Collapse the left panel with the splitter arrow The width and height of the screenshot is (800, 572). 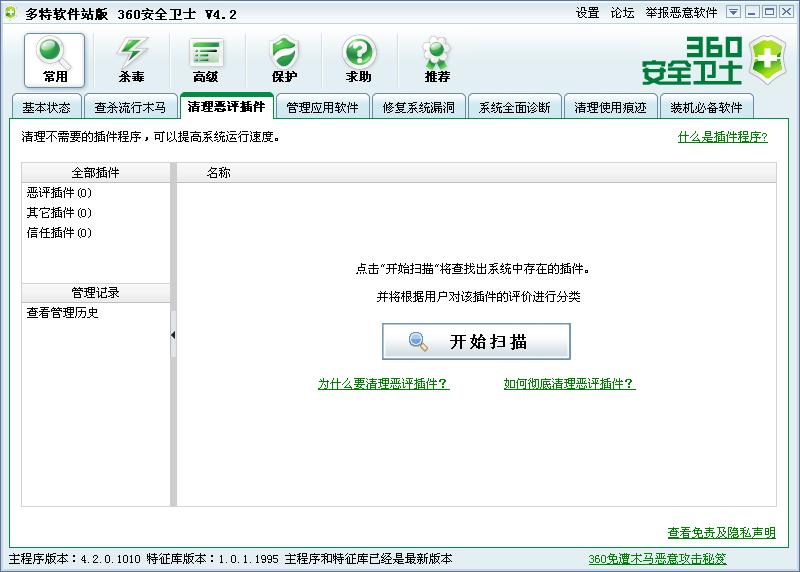pyautogui.click(x=173, y=335)
